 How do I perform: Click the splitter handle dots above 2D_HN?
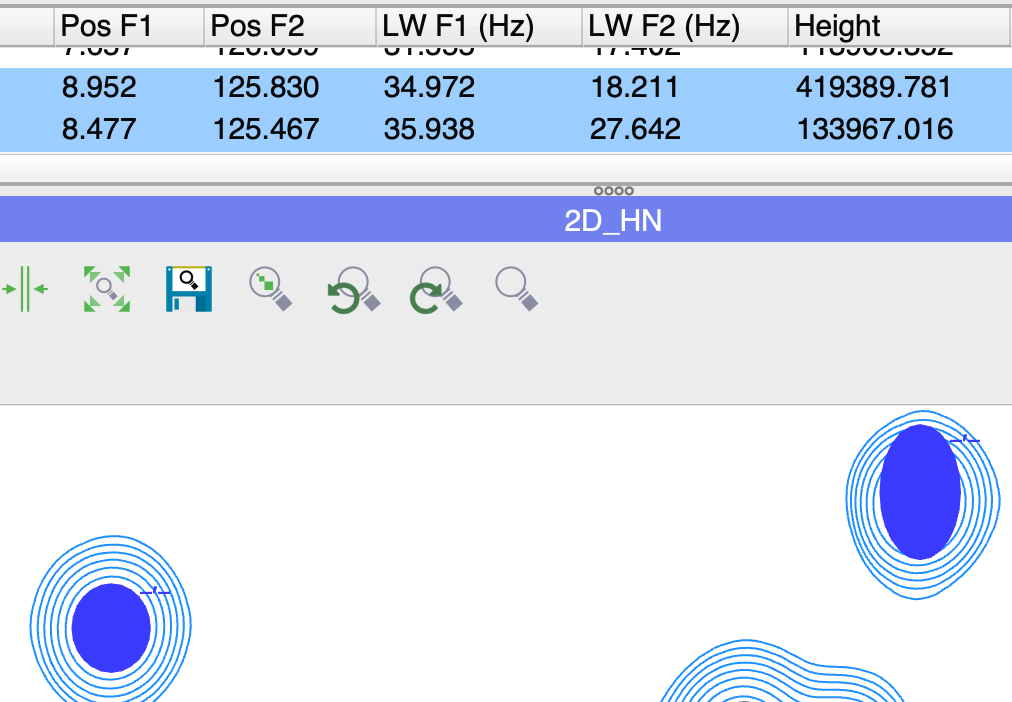(614, 190)
